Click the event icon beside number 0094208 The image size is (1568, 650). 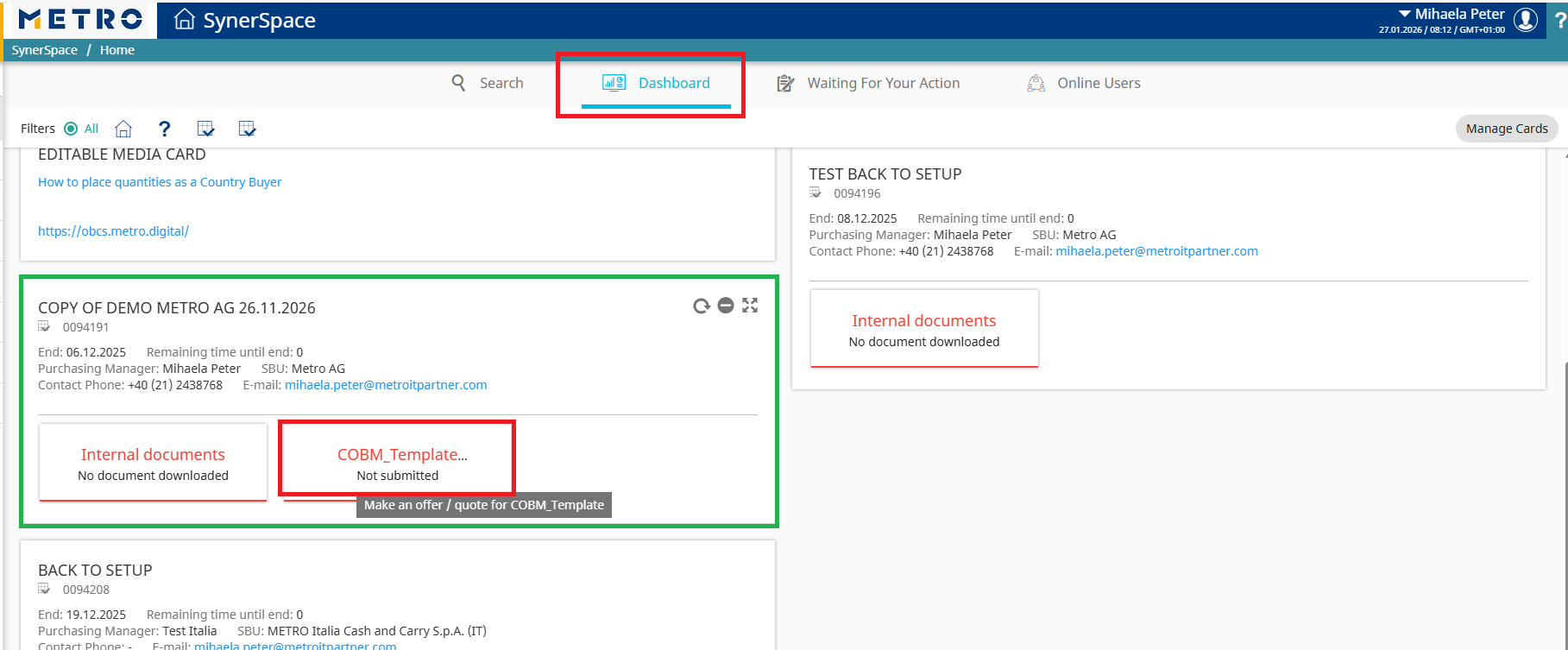tap(44, 589)
